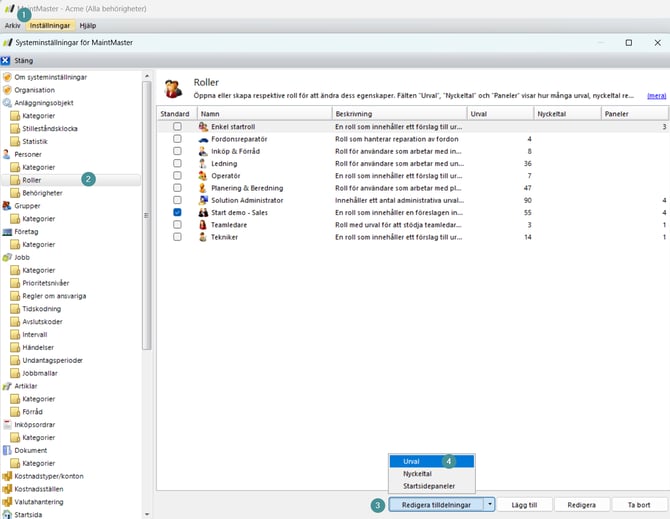
Task: Choose Nyckeltal from the dropdown menu
Action: point(432,474)
